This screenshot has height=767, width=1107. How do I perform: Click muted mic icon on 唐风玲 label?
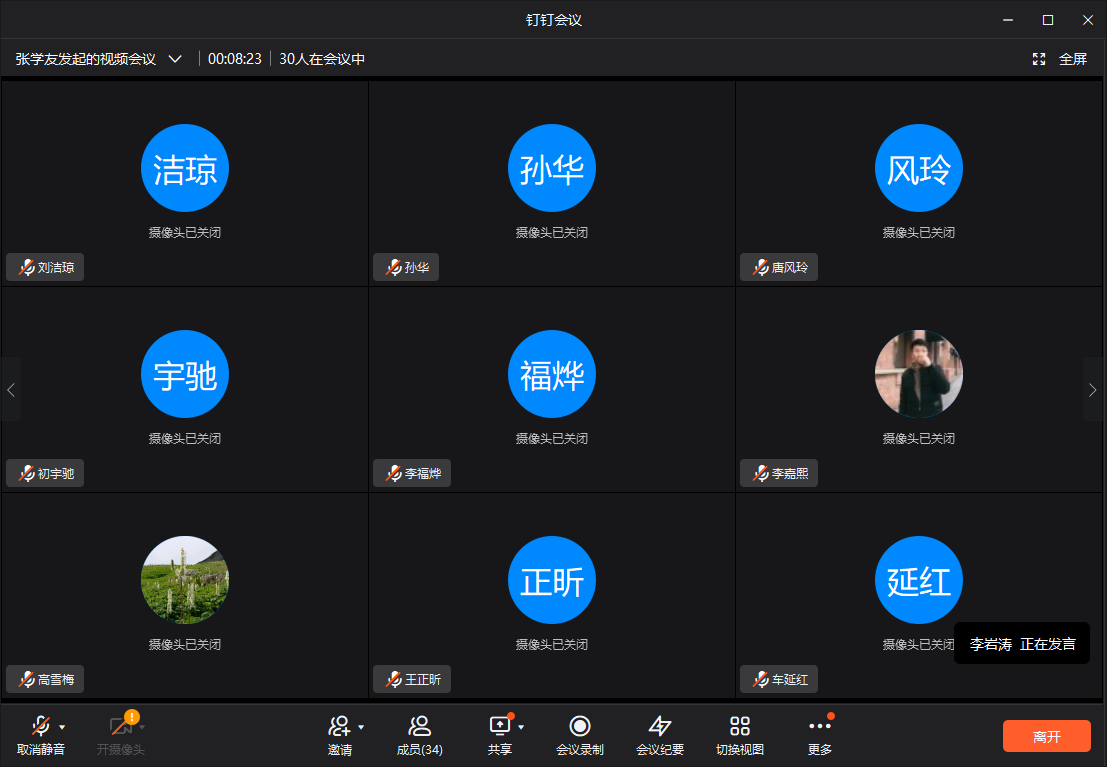click(x=760, y=267)
